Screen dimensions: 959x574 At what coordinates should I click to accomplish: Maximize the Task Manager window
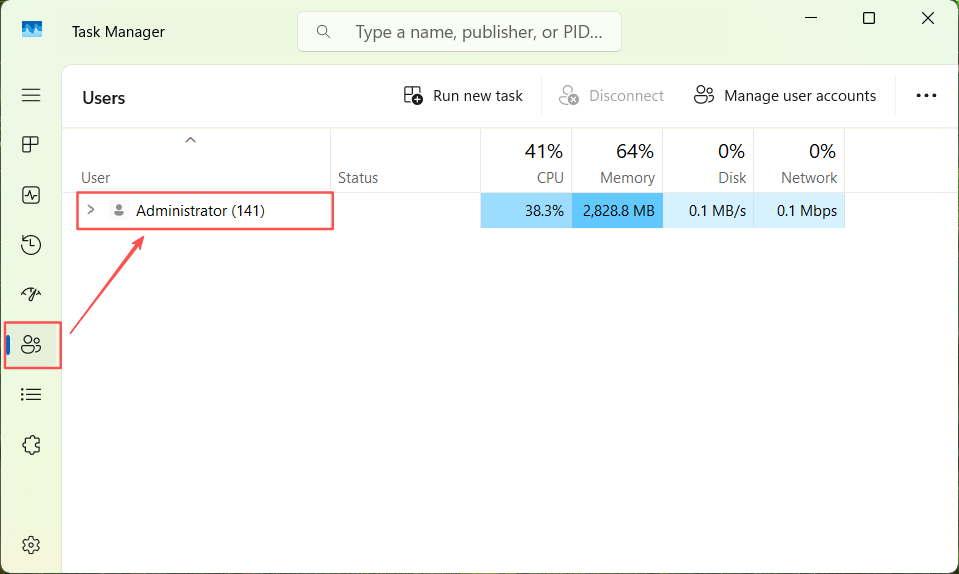[x=868, y=18]
